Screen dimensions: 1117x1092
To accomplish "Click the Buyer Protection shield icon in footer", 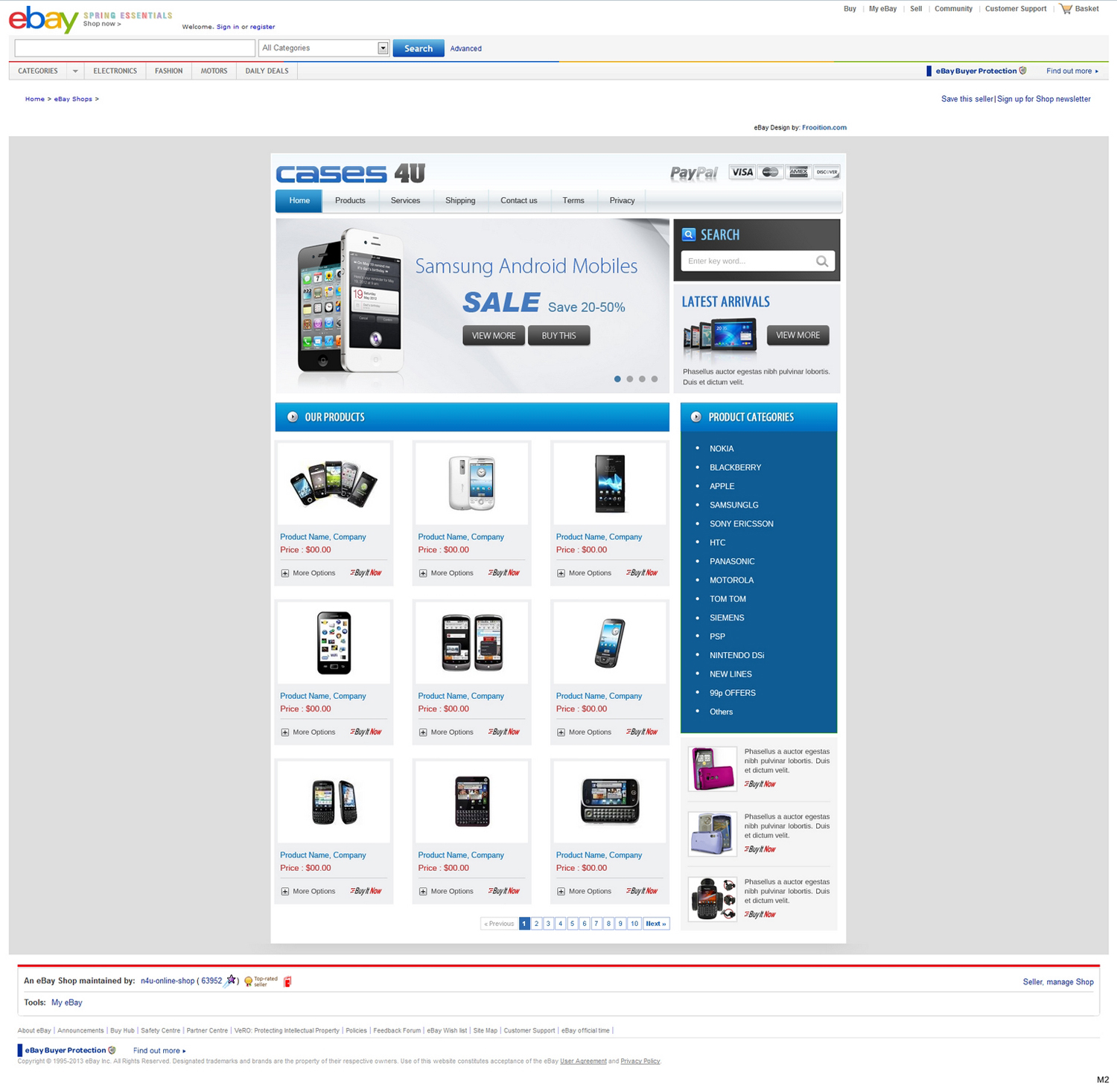I will coord(112,1050).
